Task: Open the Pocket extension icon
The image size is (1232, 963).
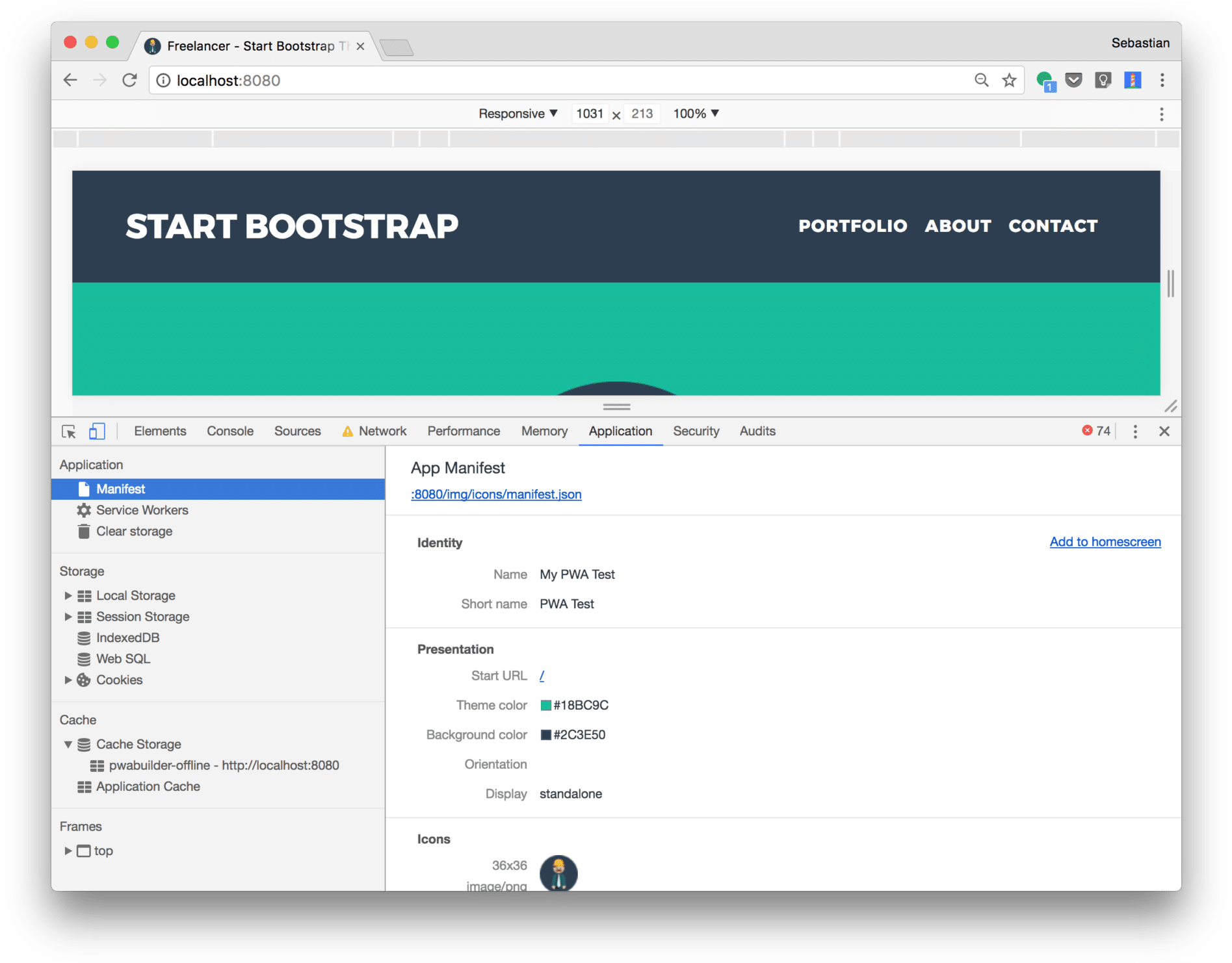Action: point(1073,80)
